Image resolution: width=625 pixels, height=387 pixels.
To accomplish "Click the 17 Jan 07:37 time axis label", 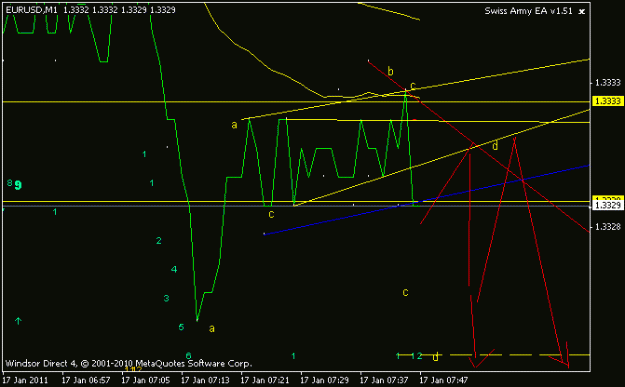I will click(384, 380).
